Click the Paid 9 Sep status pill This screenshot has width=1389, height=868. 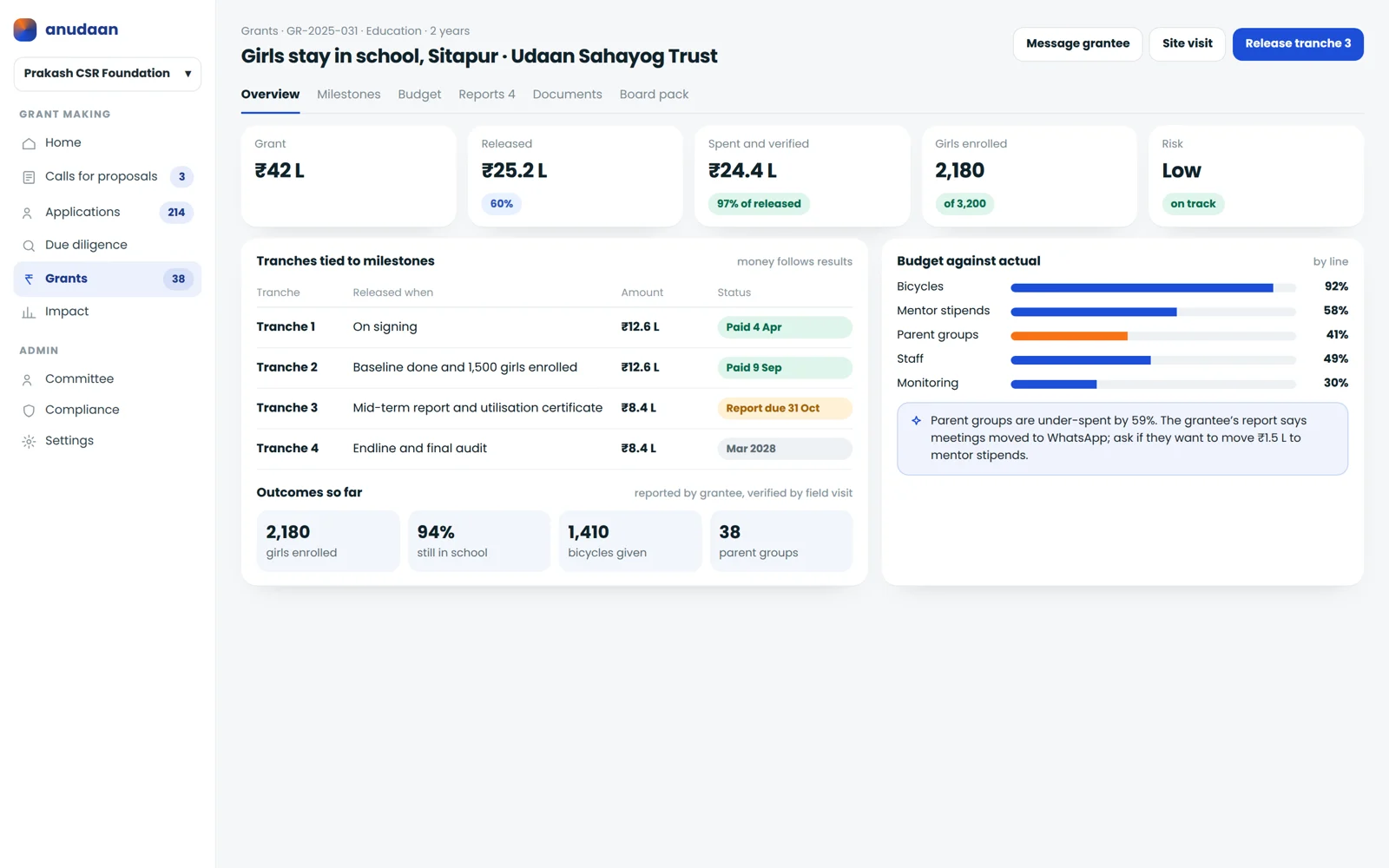click(x=785, y=368)
